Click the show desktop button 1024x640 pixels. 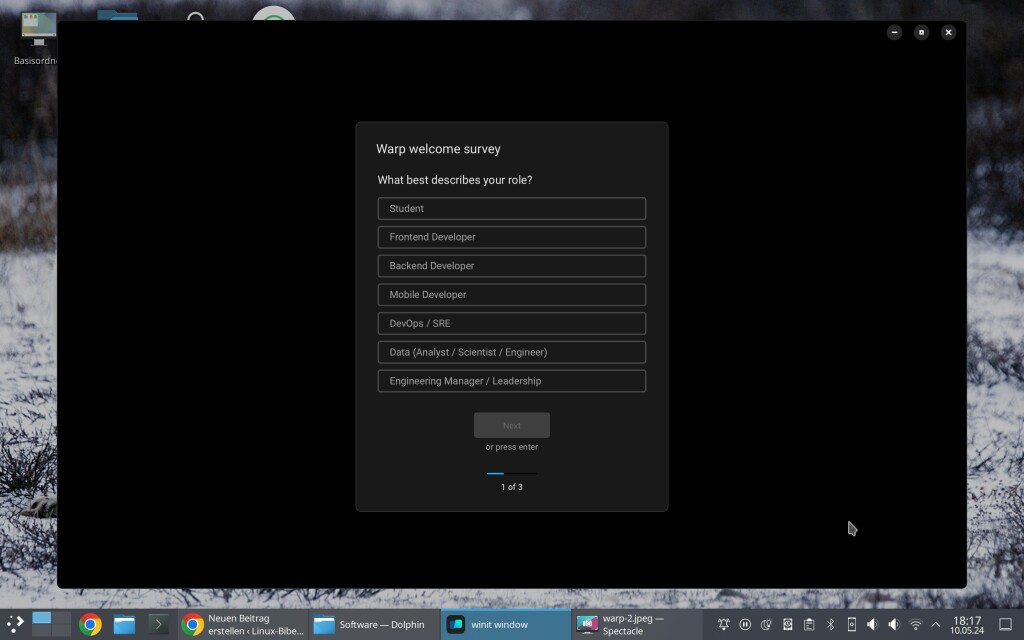1006,624
